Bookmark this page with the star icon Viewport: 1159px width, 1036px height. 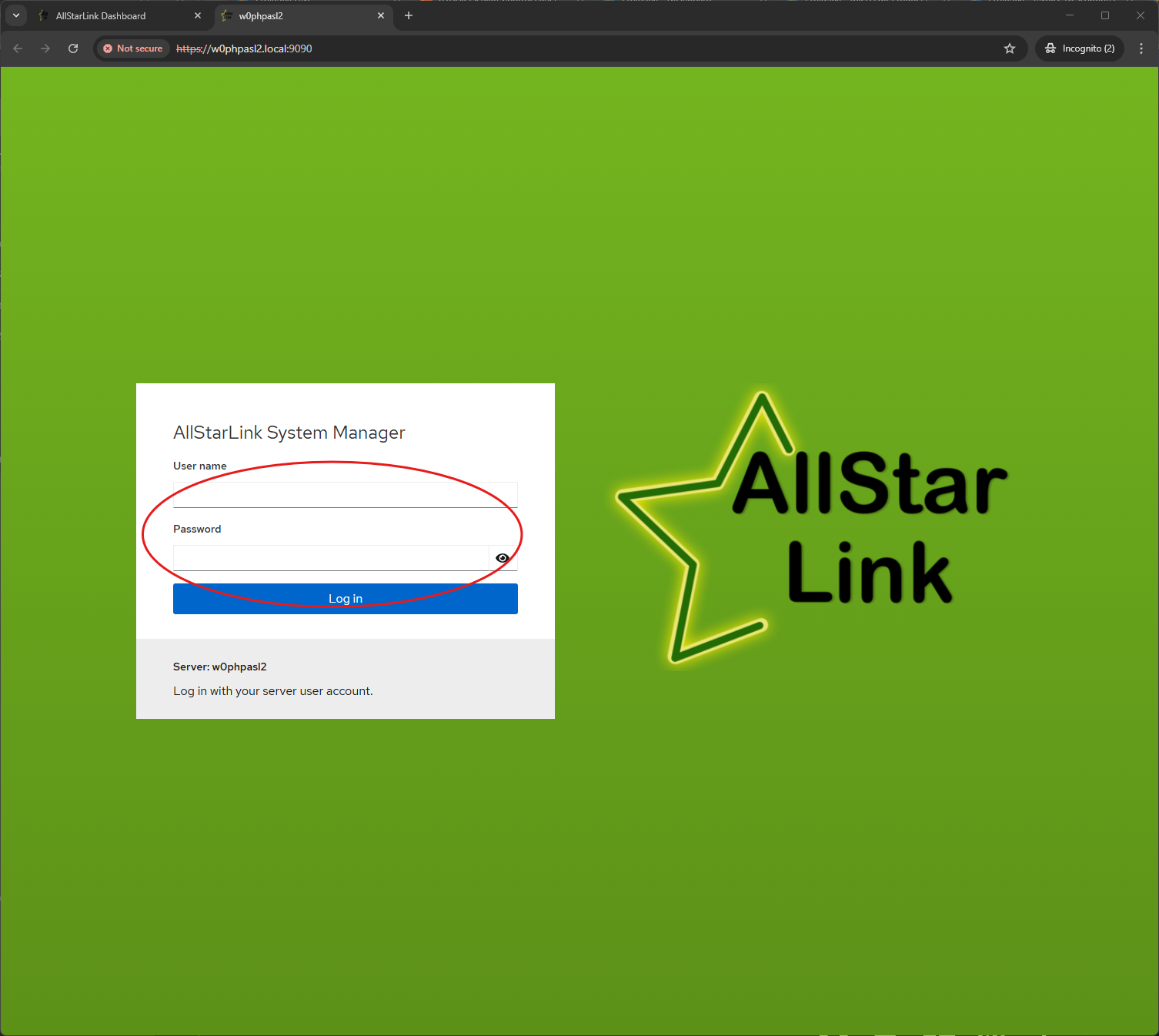click(x=1010, y=48)
